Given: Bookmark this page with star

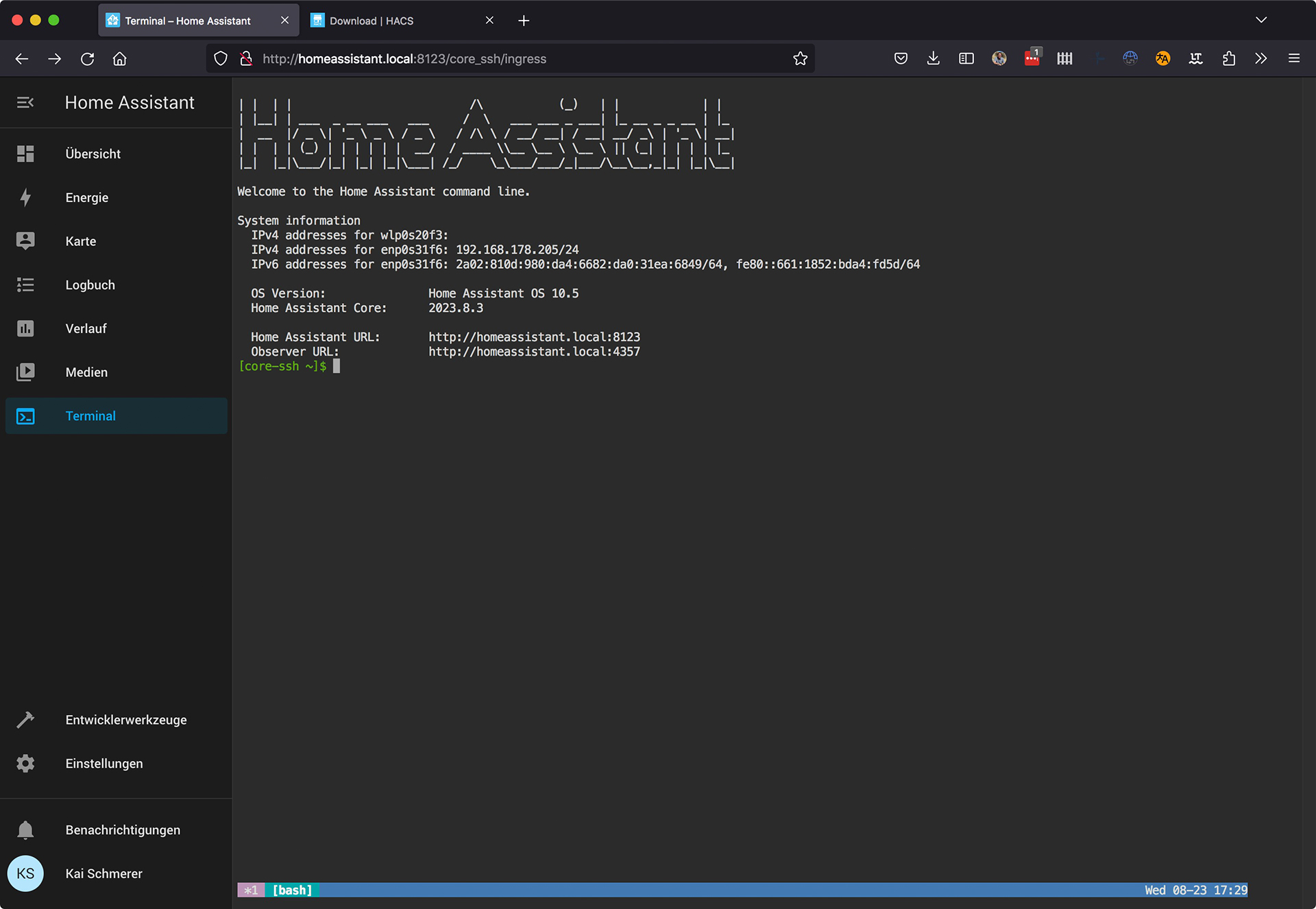Looking at the screenshot, I should point(800,59).
